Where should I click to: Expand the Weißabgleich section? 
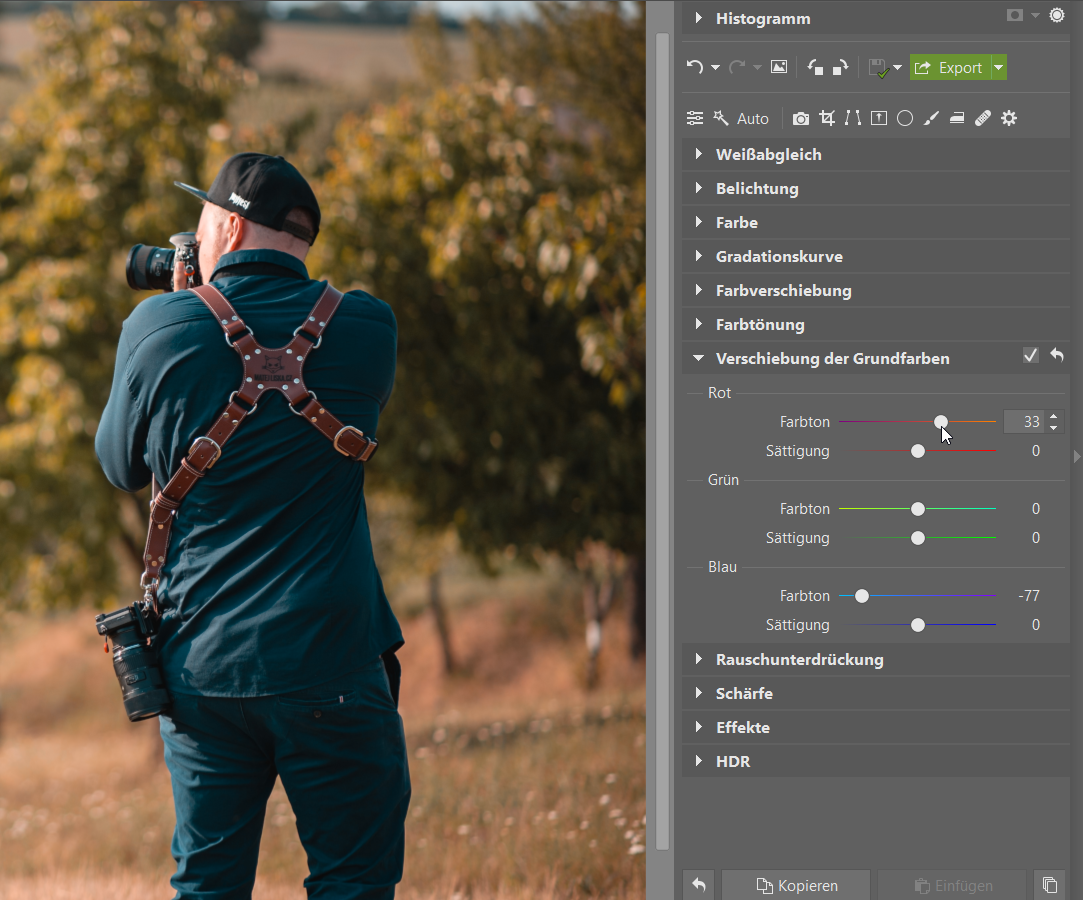pyautogui.click(x=768, y=155)
